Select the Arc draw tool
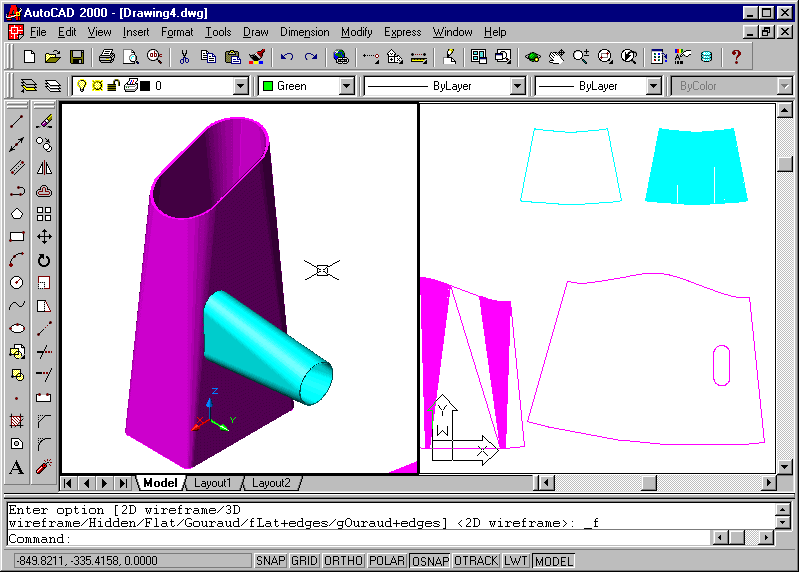 (17, 260)
